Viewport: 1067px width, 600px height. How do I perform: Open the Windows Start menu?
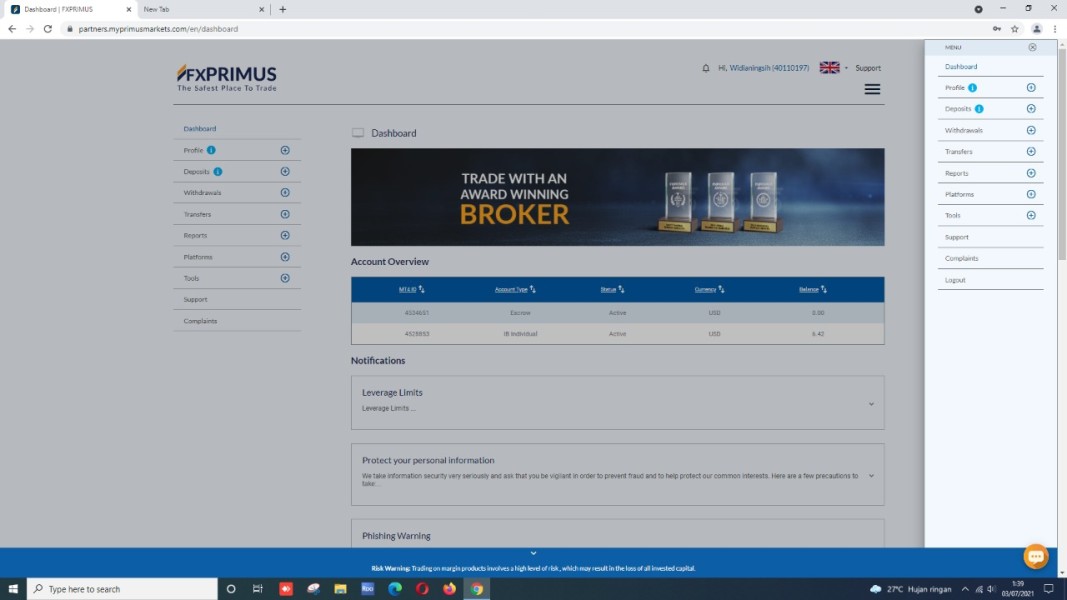[13, 589]
